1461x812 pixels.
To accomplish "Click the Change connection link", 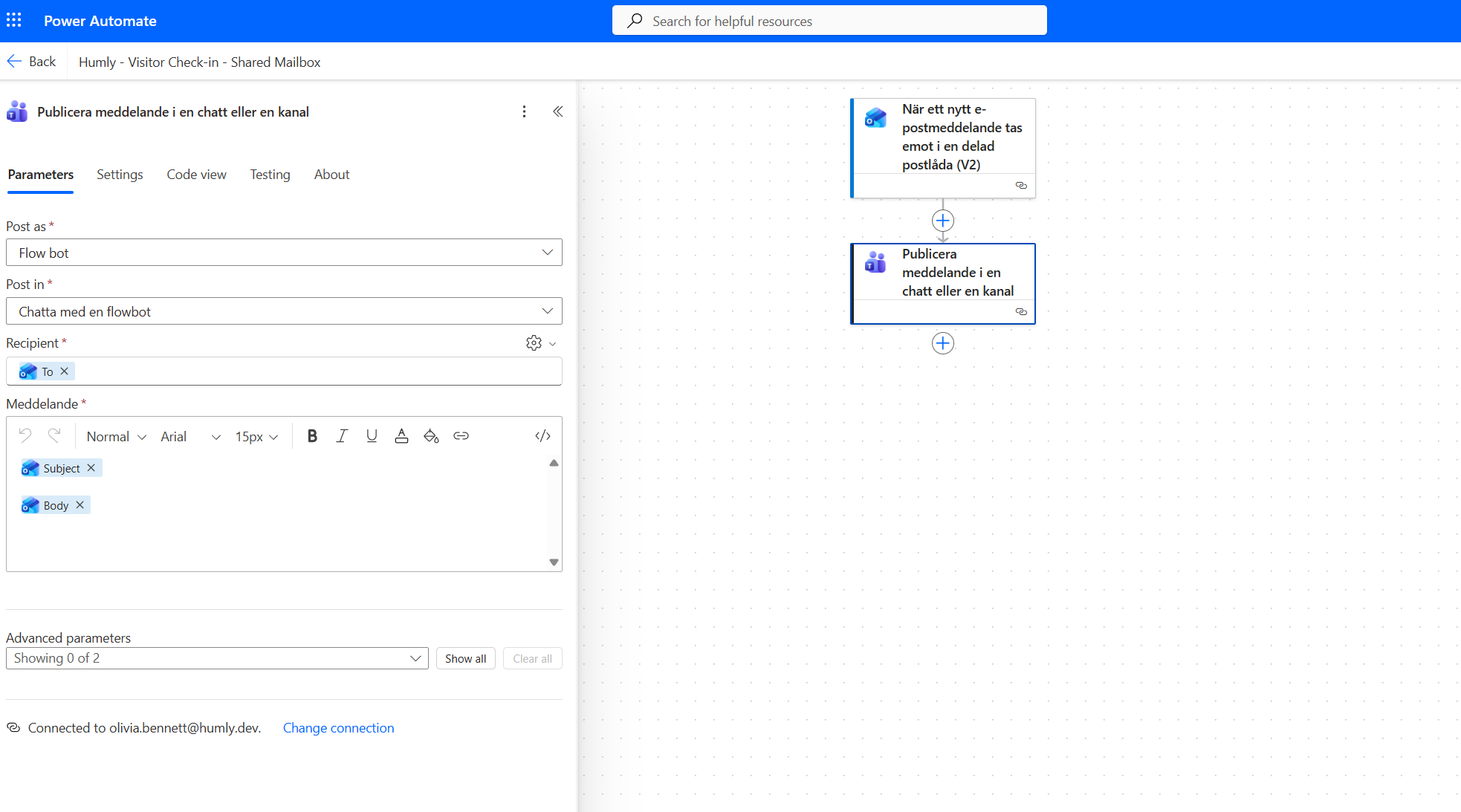I will tap(338, 728).
